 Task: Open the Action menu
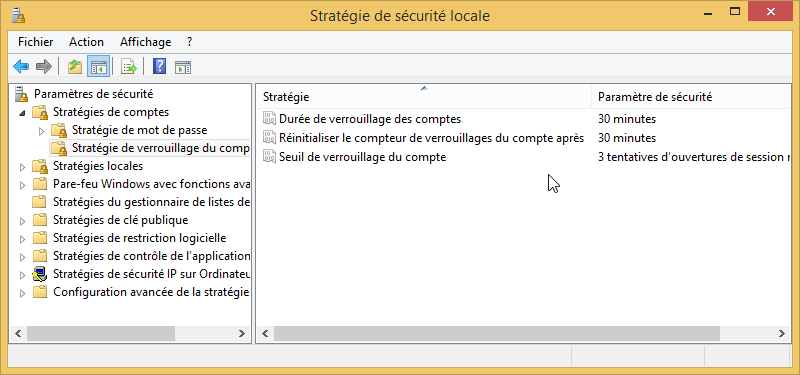(86, 42)
